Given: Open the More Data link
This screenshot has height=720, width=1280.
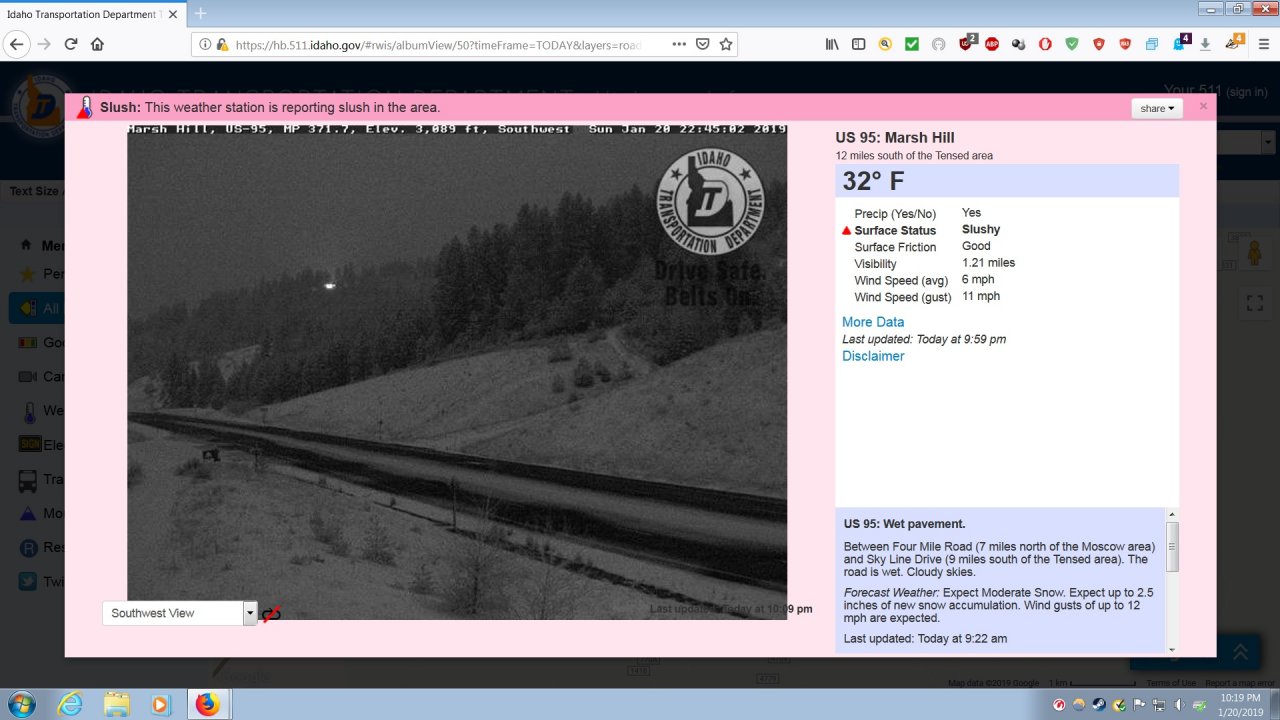Looking at the screenshot, I should 872,322.
